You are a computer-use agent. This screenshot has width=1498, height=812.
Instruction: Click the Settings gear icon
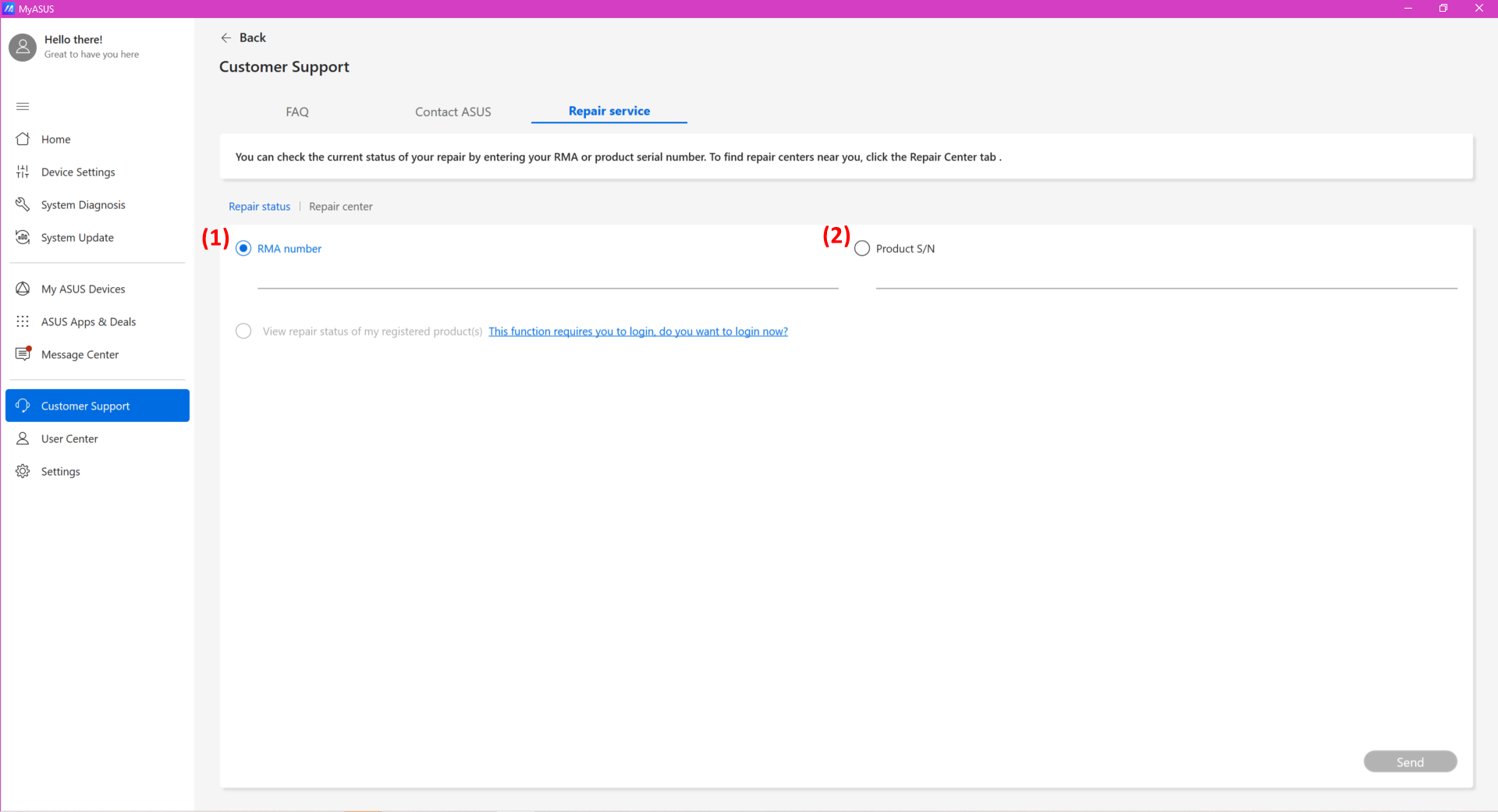pos(23,471)
